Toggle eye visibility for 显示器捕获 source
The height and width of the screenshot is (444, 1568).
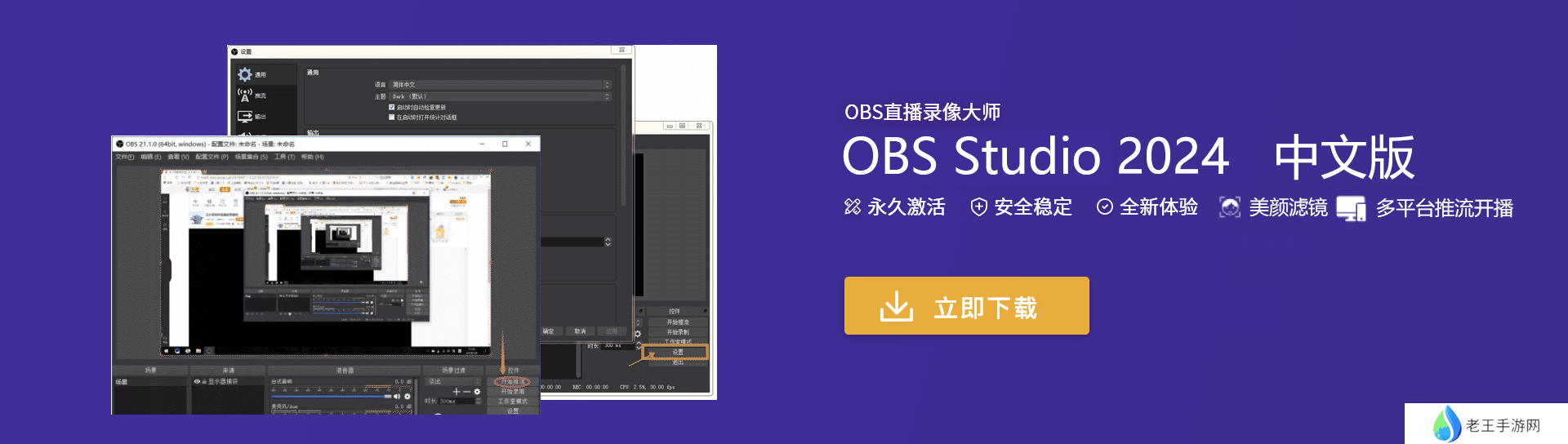coord(197,381)
